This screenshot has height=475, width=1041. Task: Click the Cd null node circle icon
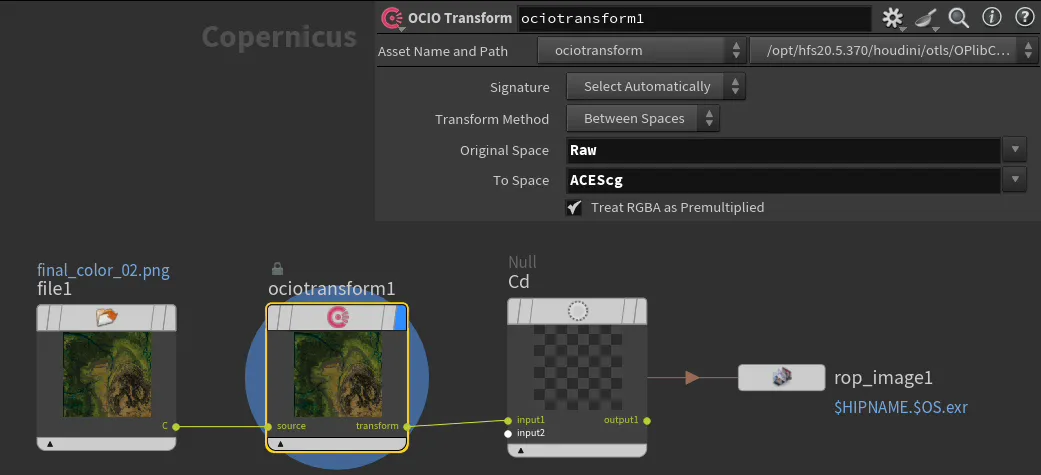pyautogui.click(x=578, y=312)
